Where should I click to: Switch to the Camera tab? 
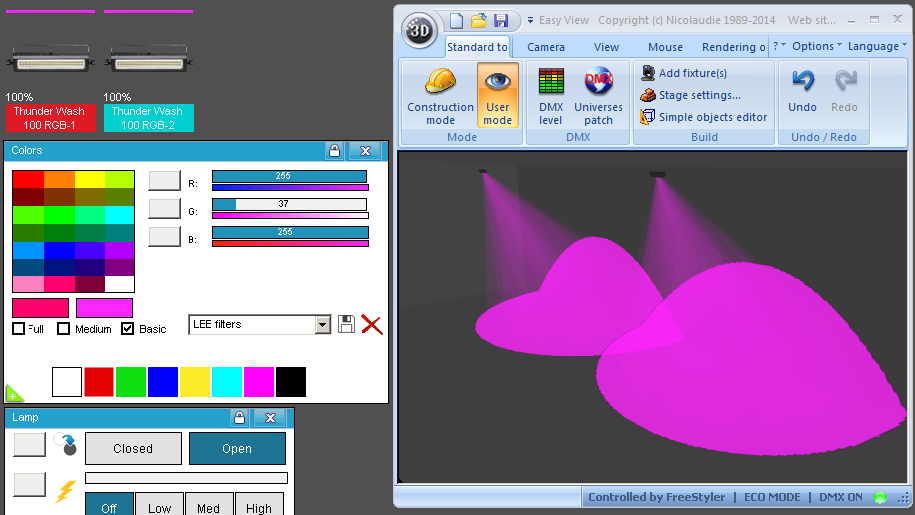(546, 47)
